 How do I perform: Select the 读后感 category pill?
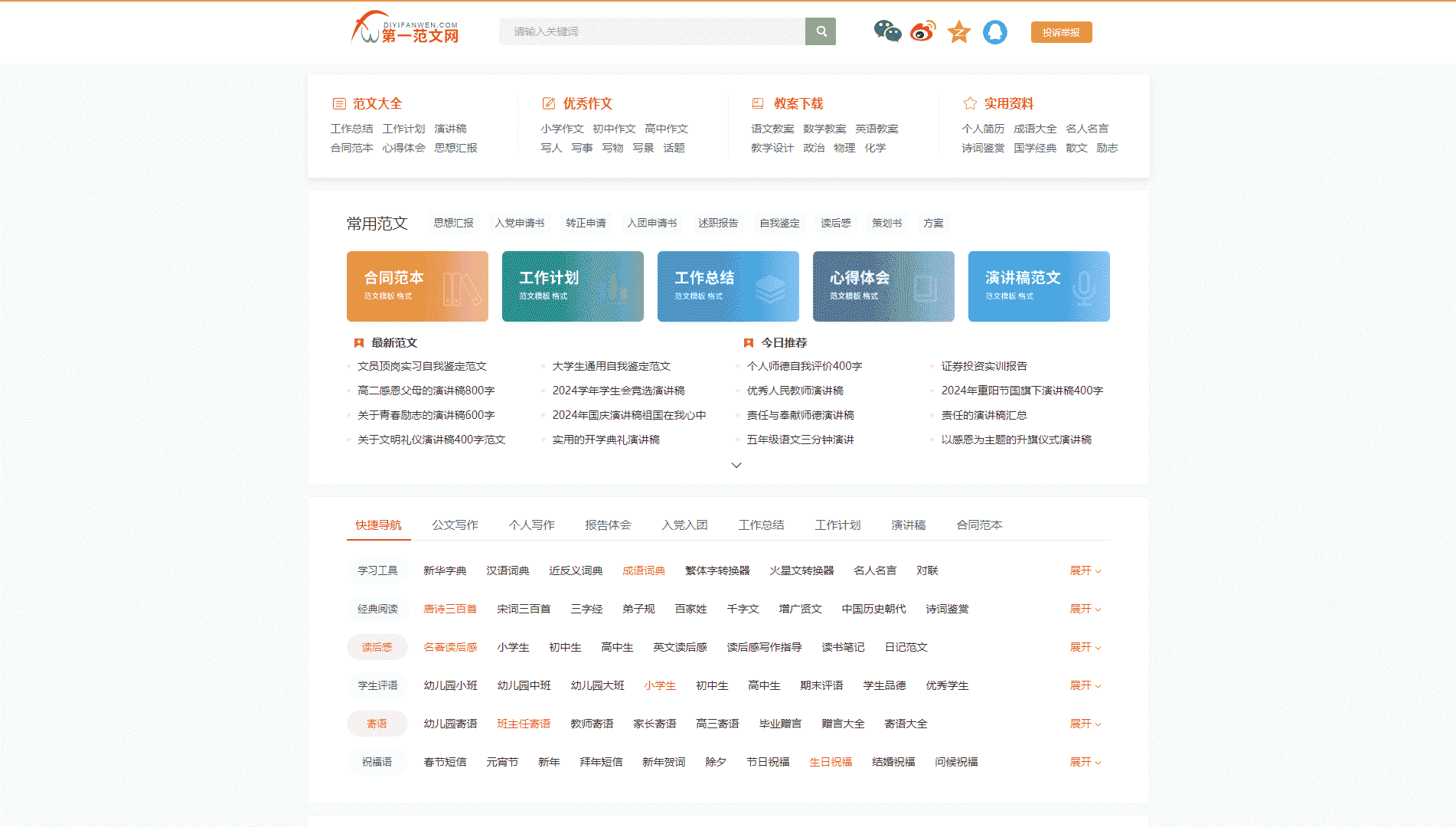(x=377, y=647)
